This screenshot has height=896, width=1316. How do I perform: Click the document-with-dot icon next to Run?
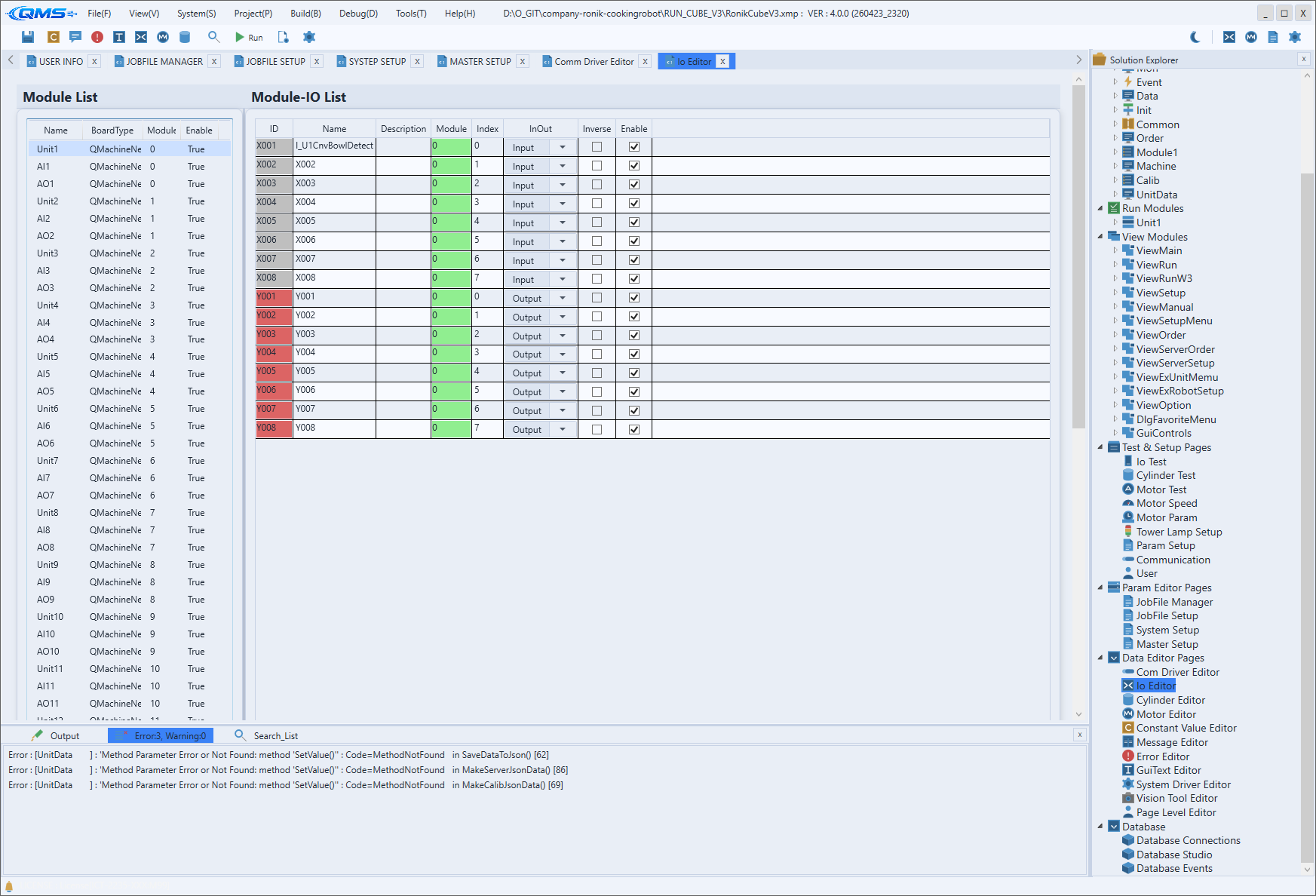click(x=283, y=37)
